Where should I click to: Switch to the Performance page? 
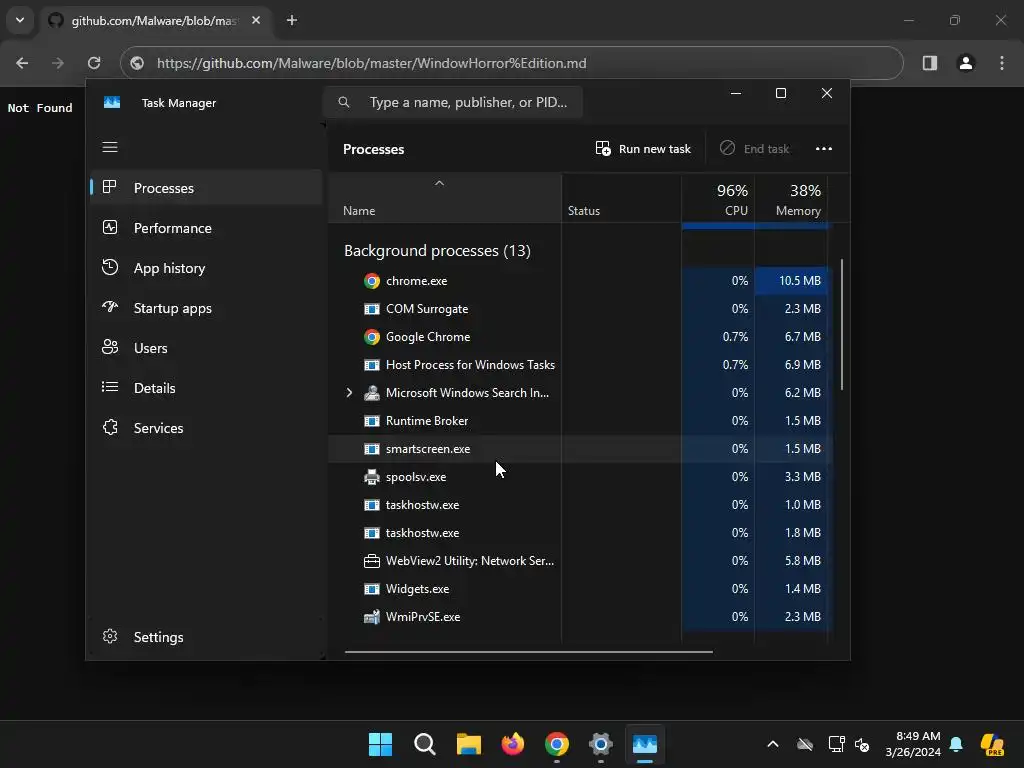206,228
